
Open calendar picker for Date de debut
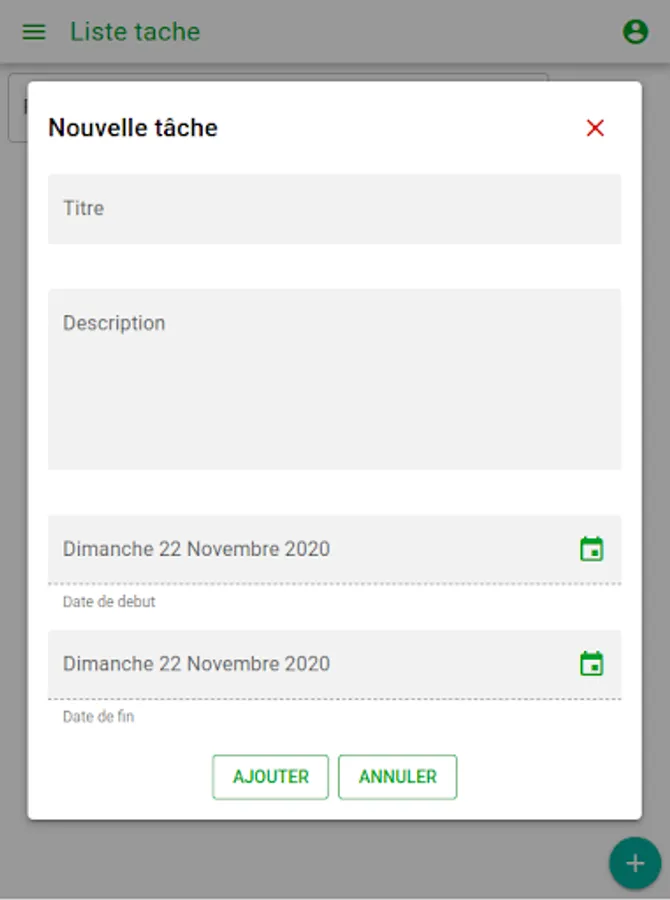tap(592, 549)
